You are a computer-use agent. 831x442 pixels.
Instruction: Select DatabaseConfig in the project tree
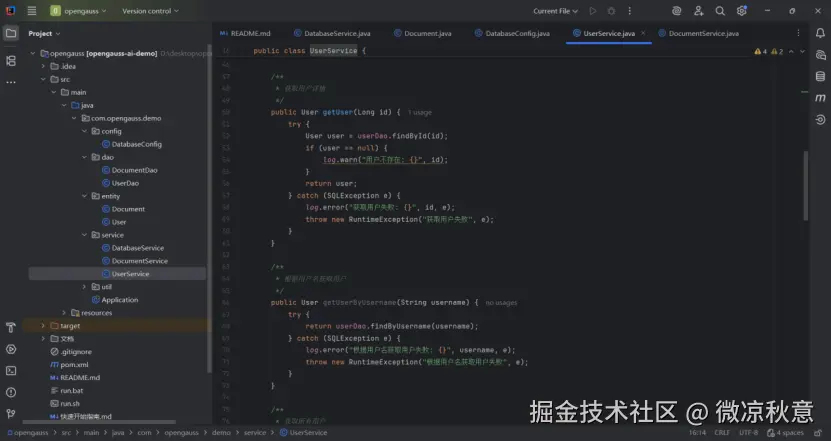point(132,144)
